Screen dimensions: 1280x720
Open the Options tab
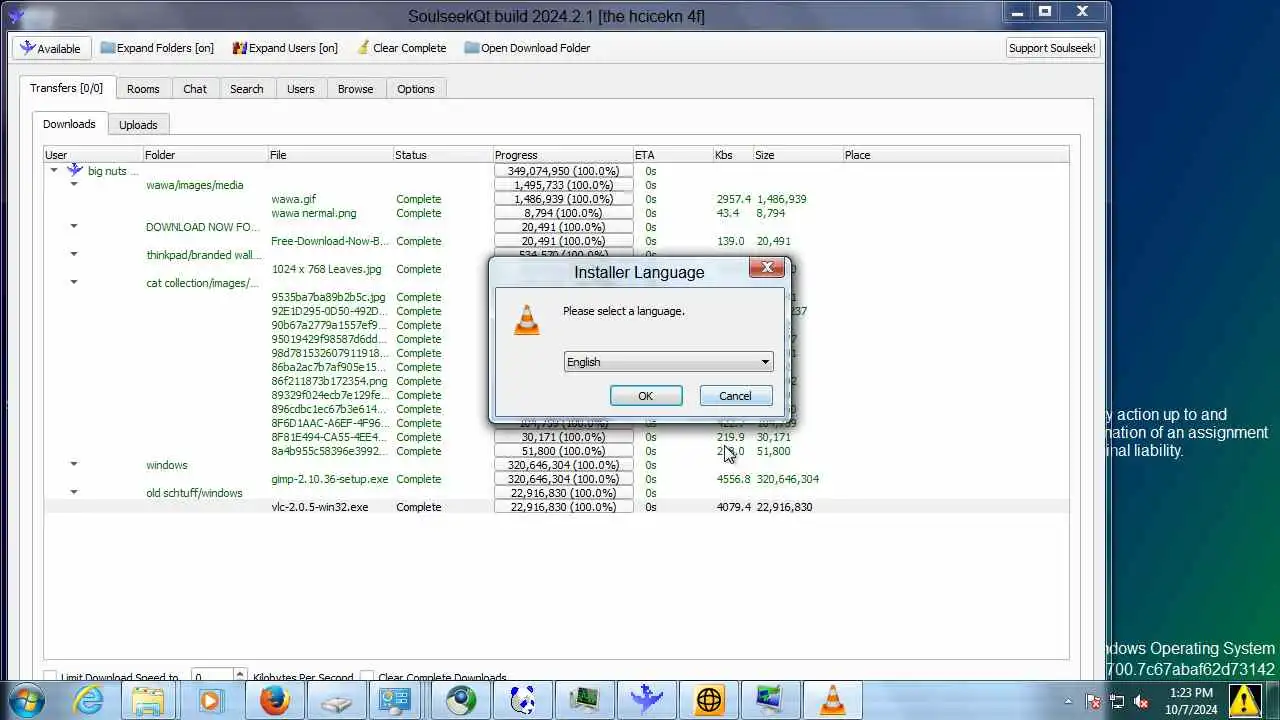[416, 89]
